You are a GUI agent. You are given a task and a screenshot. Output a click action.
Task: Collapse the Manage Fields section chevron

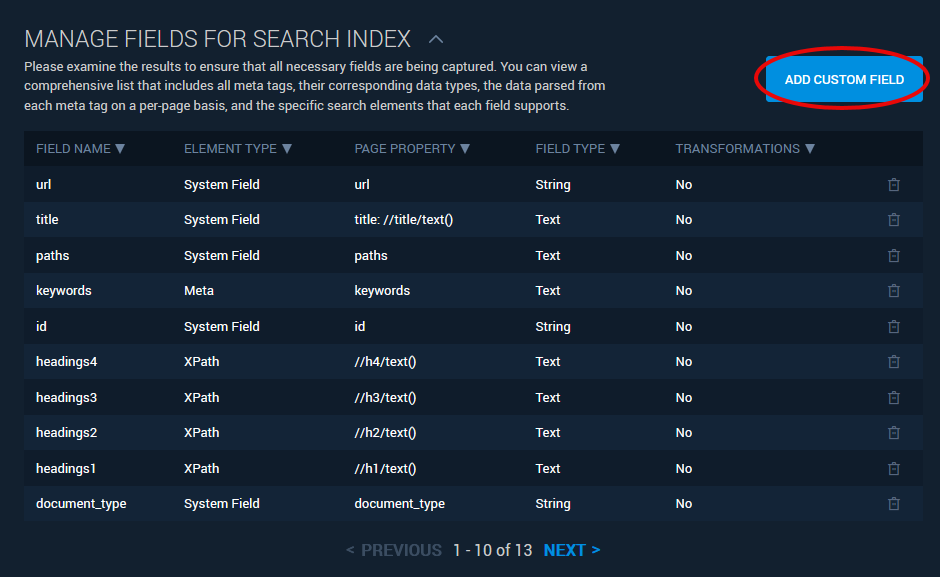point(435,40)
